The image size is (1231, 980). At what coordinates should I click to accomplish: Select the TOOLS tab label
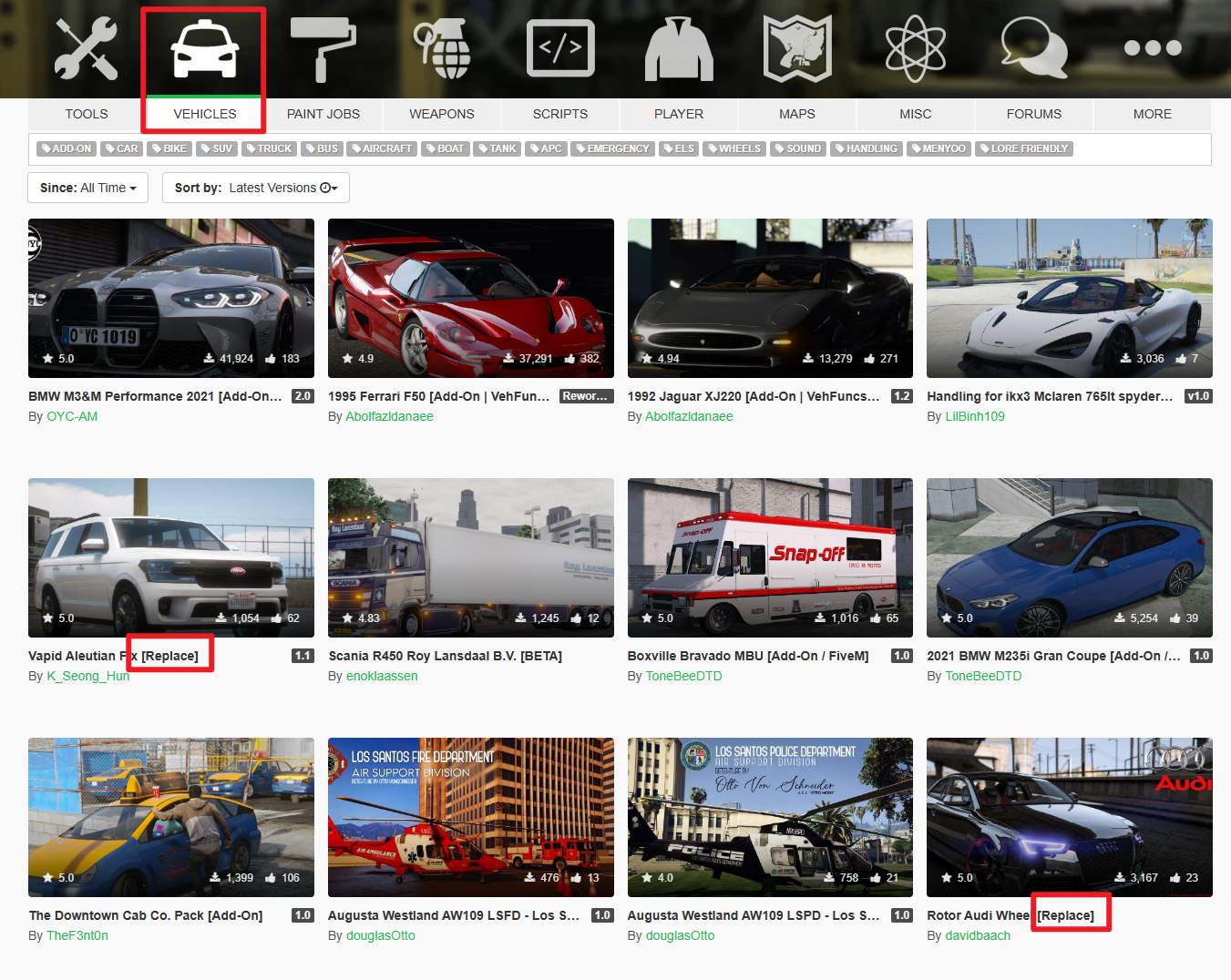point(87,114)
